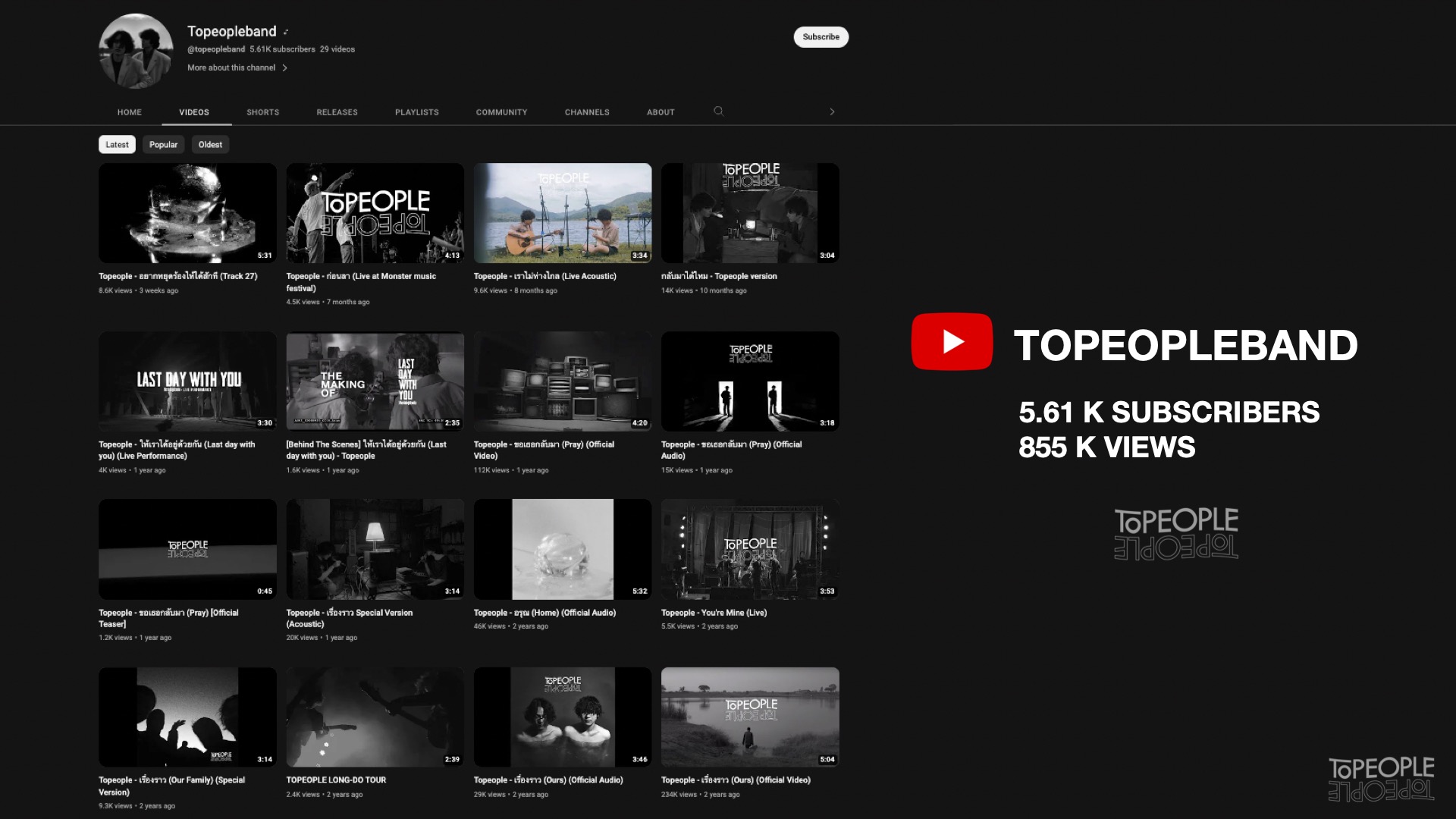The image size is (1456, 819).
Task: Open the RELEASES tab
Action: [337, 112]
